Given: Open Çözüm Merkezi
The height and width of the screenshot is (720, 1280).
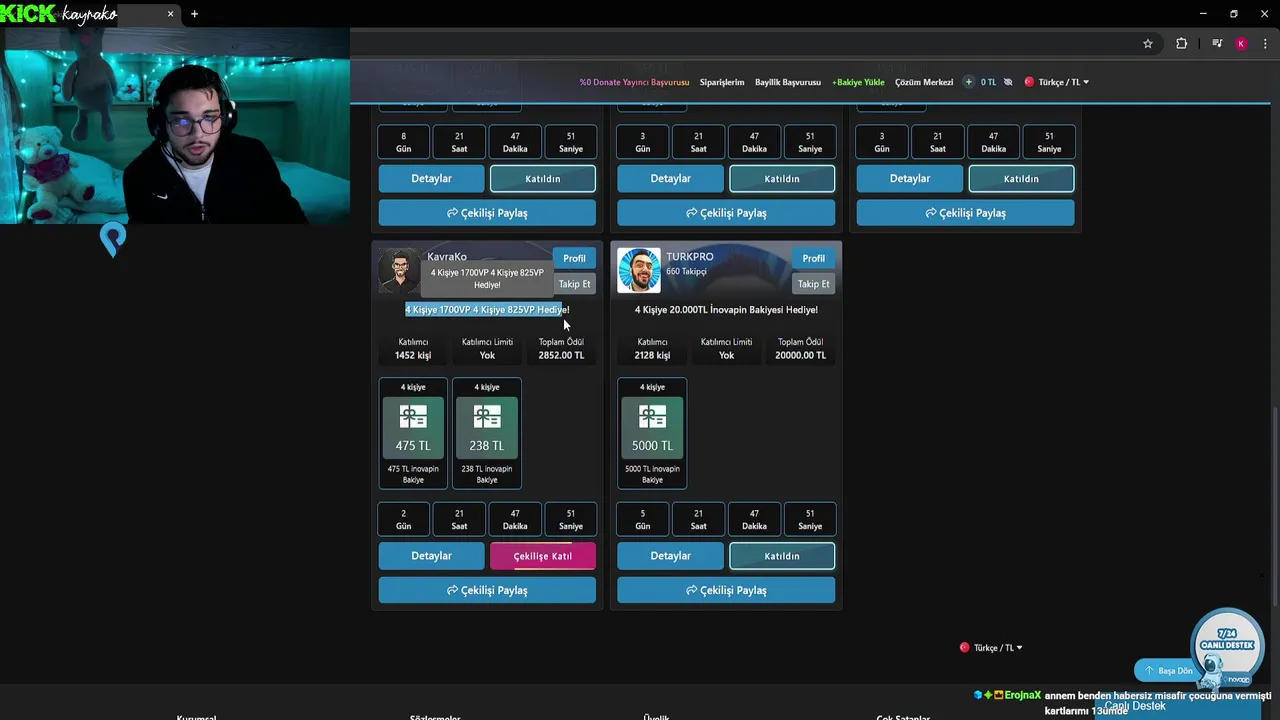Looking at the screenshot, I should click(x=924, y=82).
